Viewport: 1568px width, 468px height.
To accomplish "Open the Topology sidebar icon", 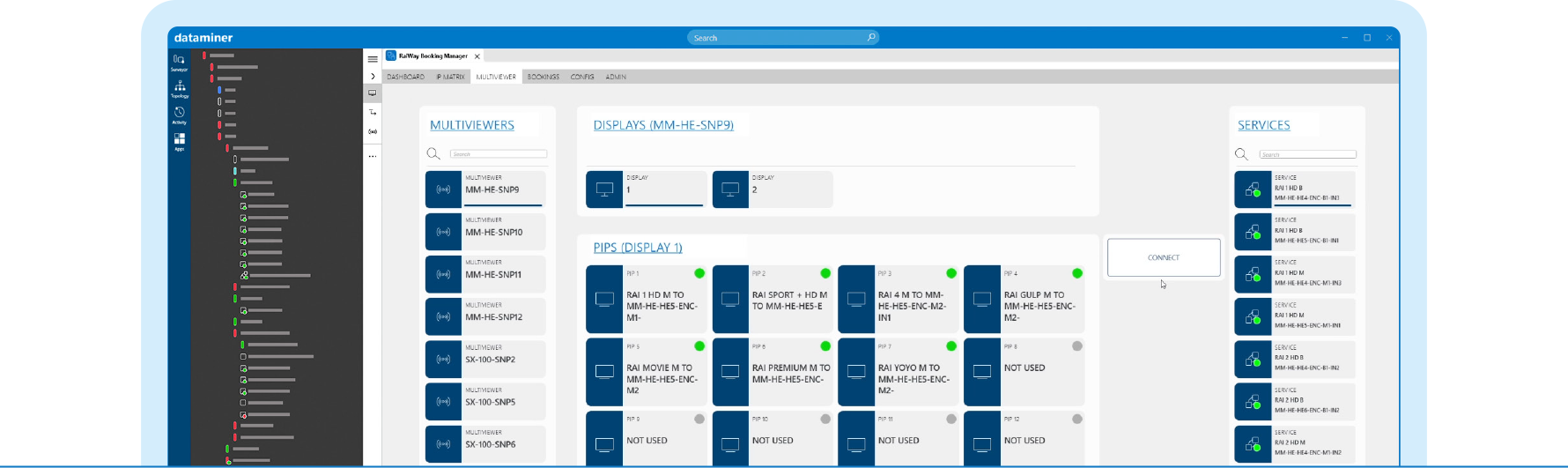I will tap(179, 89).
